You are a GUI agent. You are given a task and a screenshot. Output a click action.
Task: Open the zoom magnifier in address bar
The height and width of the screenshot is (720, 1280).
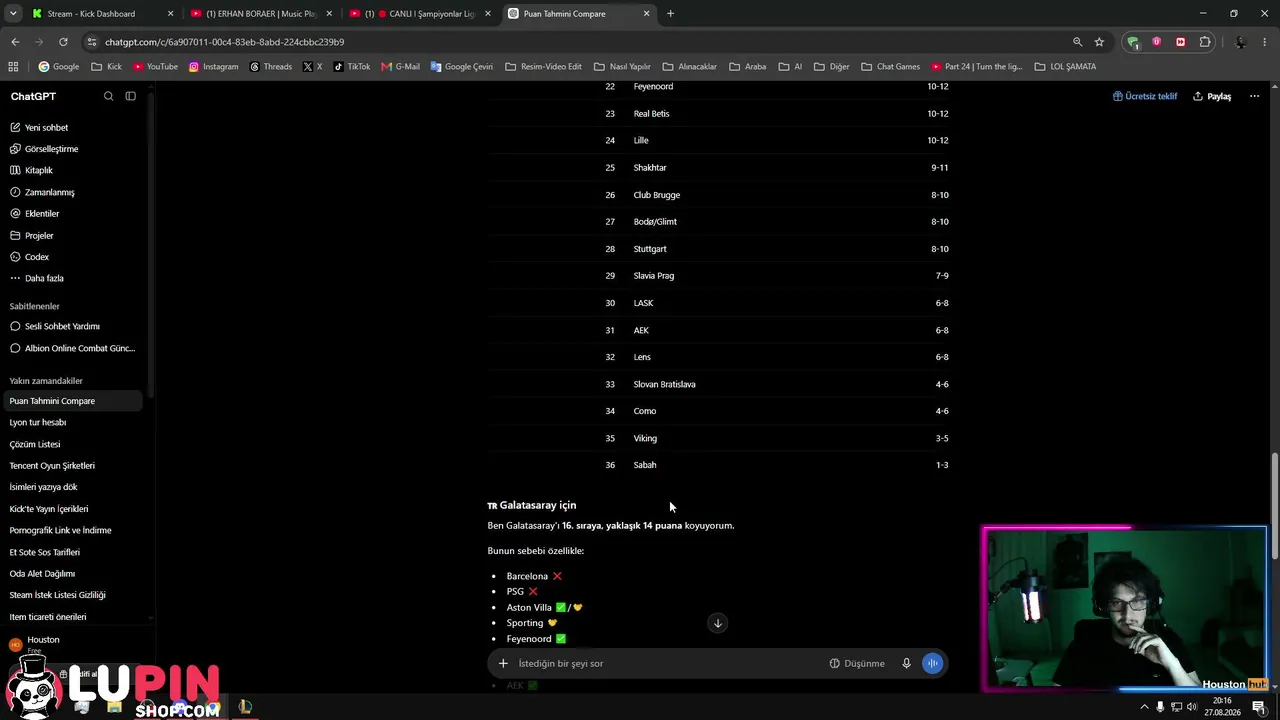point(1077,42)
